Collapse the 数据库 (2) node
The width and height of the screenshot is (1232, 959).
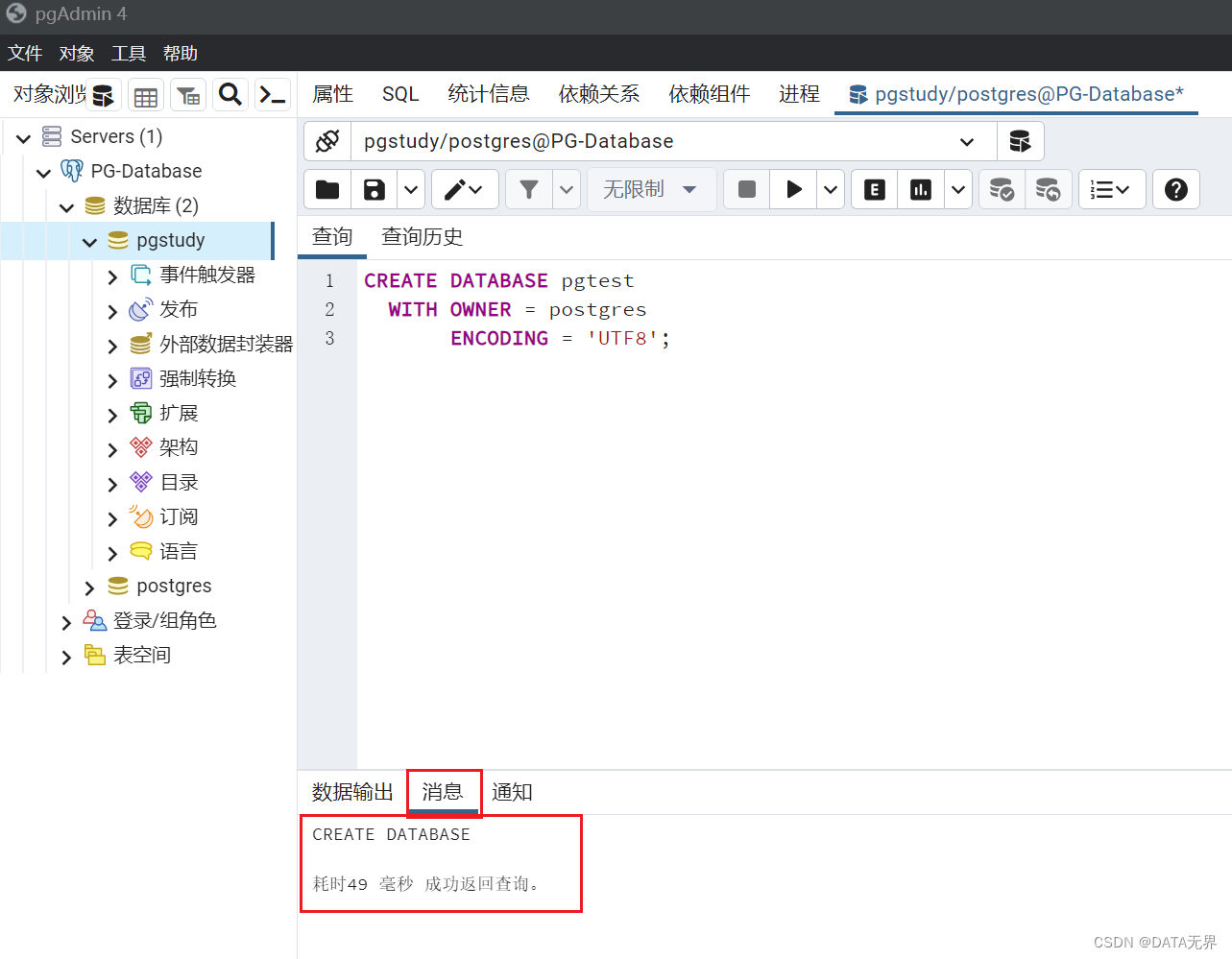pyautogui.click(x=66, y=207)
